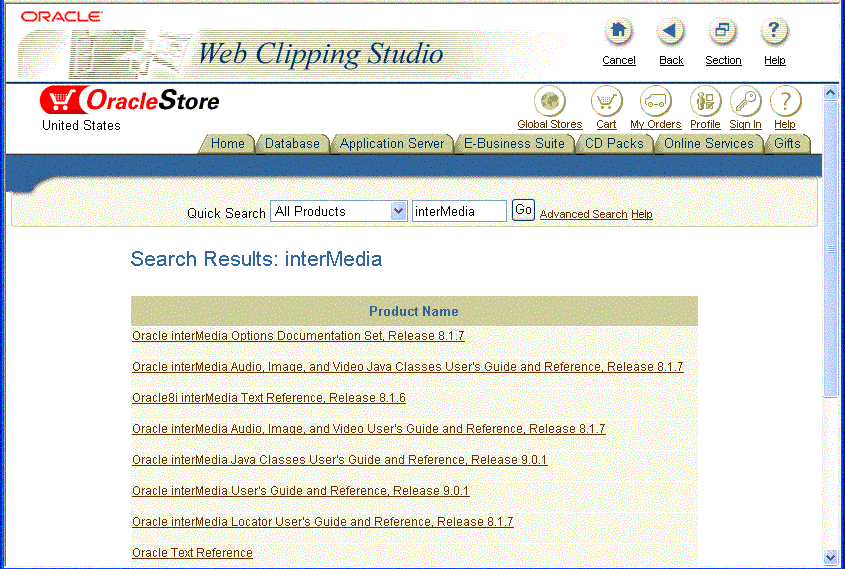Click the Section windows icon

click(x=722, y=31)
